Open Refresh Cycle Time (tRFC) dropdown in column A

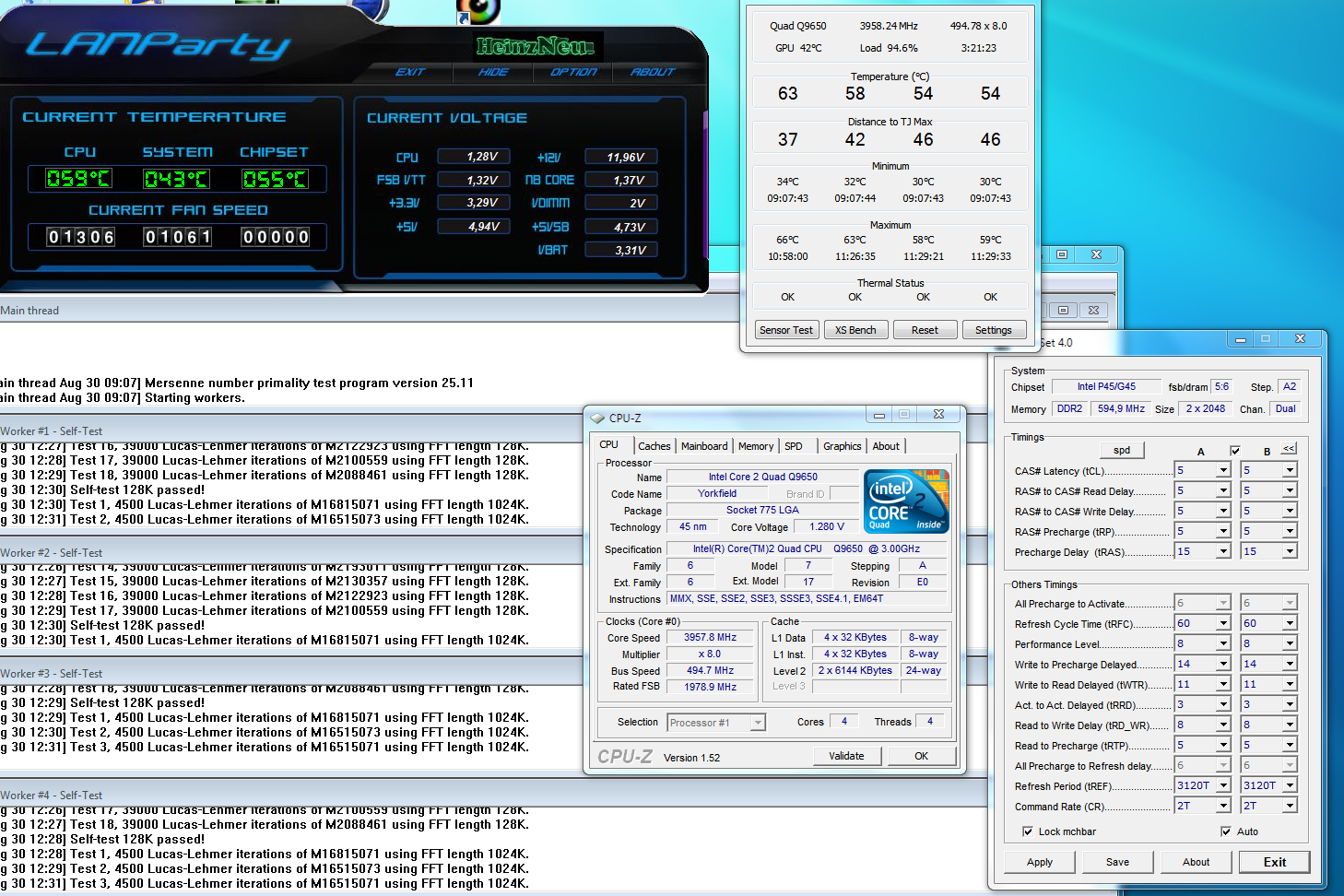[1223, 623]
